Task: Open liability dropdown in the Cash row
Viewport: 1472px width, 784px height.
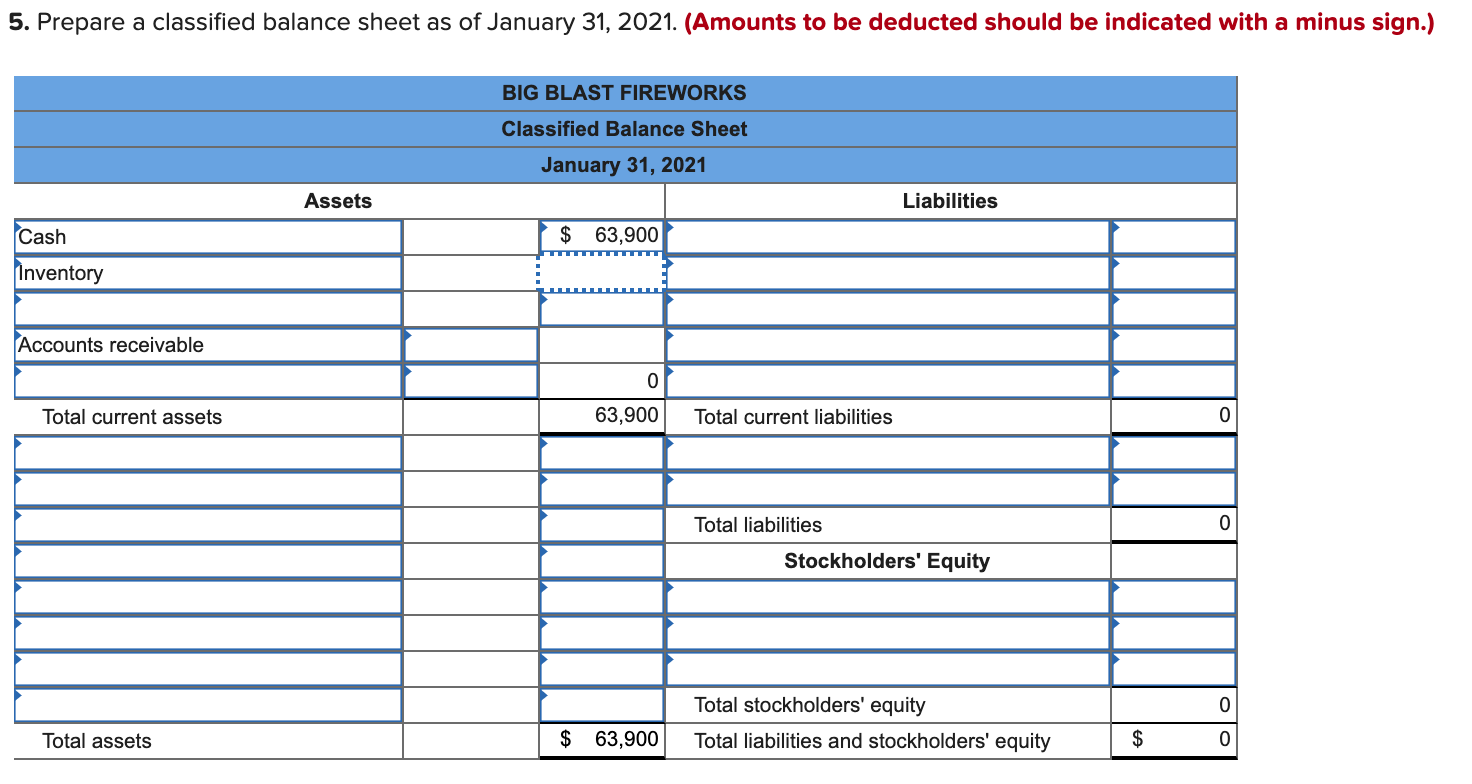Action: [888, 237]
